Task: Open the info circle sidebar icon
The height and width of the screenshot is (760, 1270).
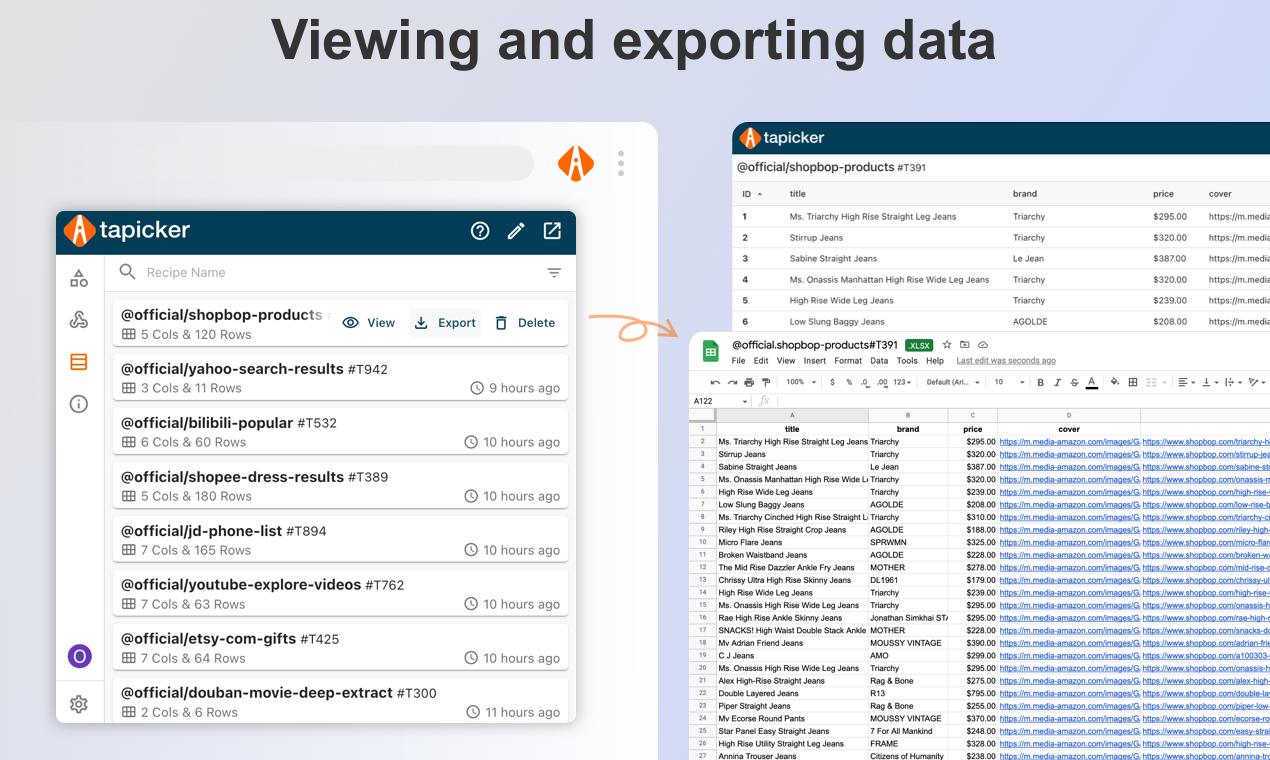Action: click(x=79, y=404)
